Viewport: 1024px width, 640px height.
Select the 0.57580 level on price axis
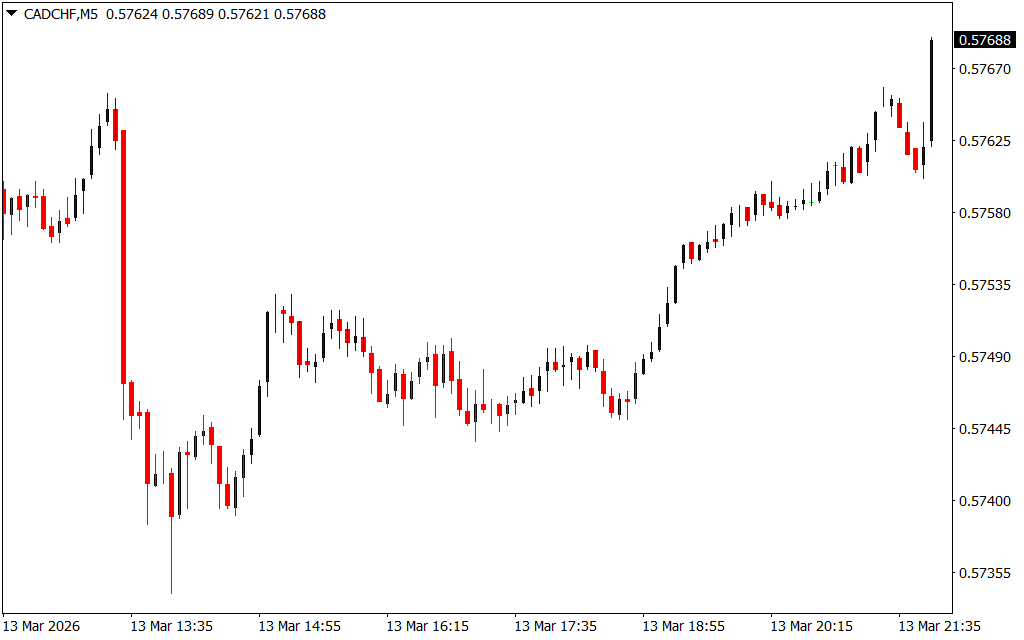coord(984,213)
